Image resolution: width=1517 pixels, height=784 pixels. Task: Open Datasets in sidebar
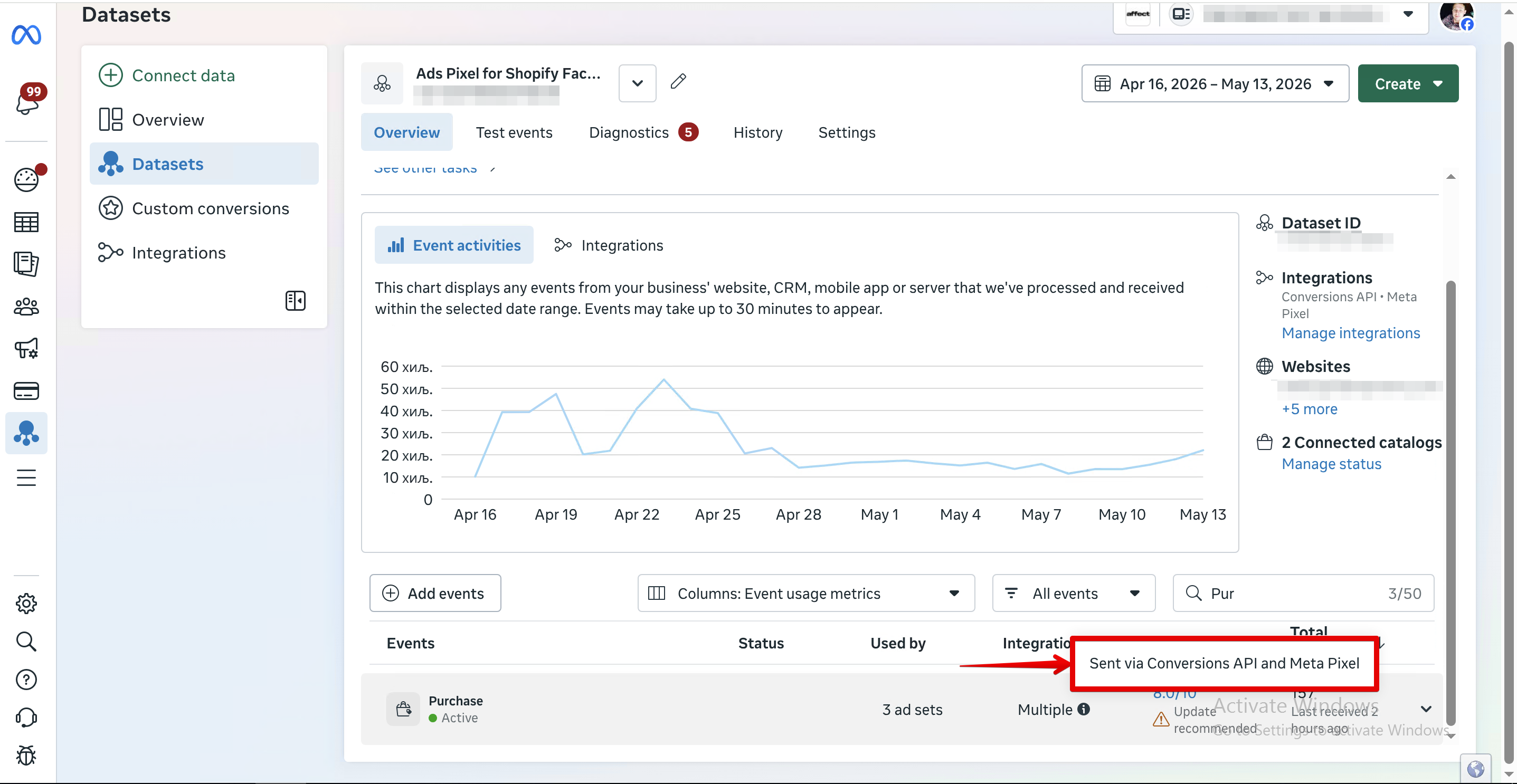[x=204, y=164]
